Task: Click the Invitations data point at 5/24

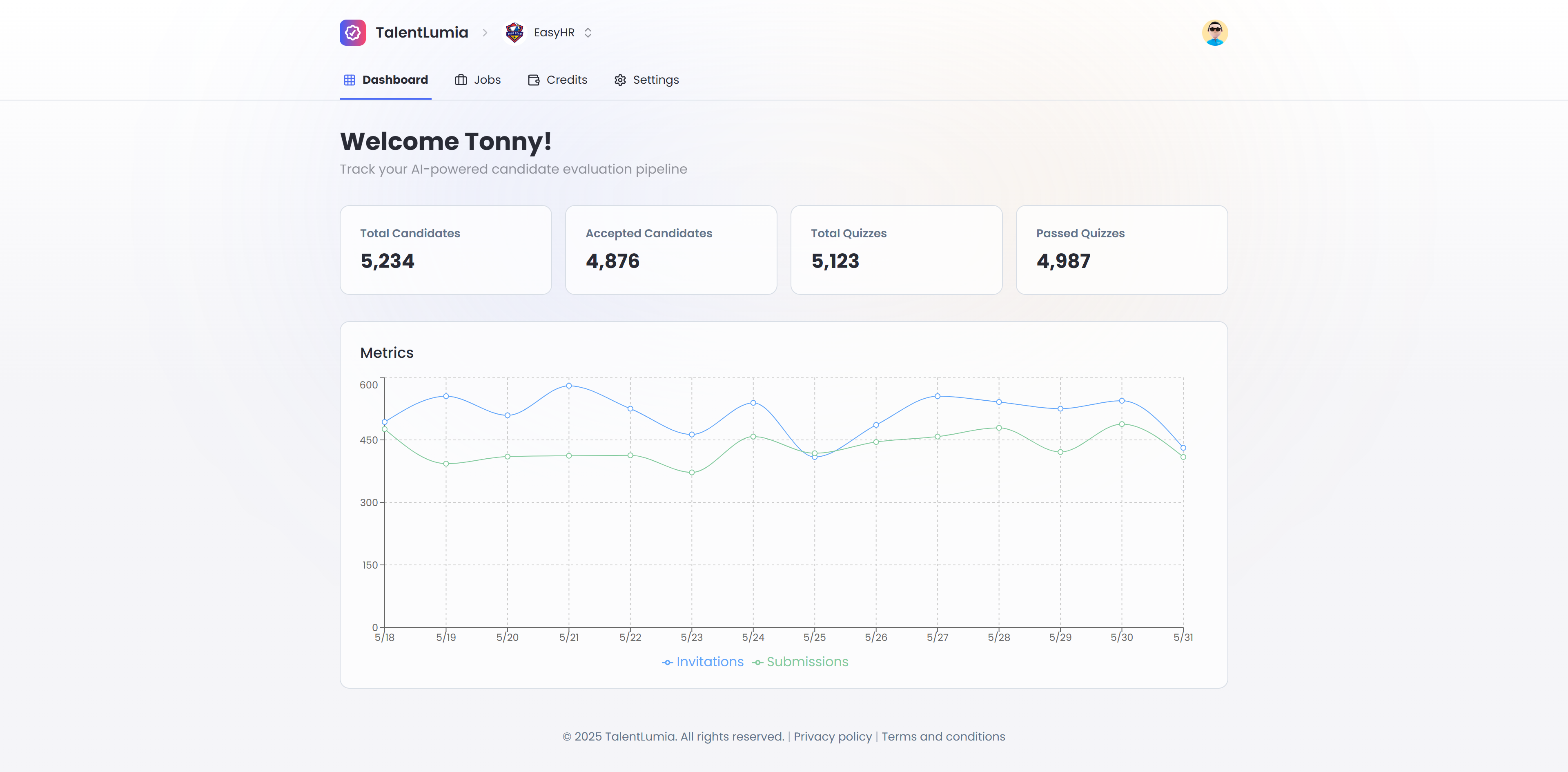Action: (753, 403)
